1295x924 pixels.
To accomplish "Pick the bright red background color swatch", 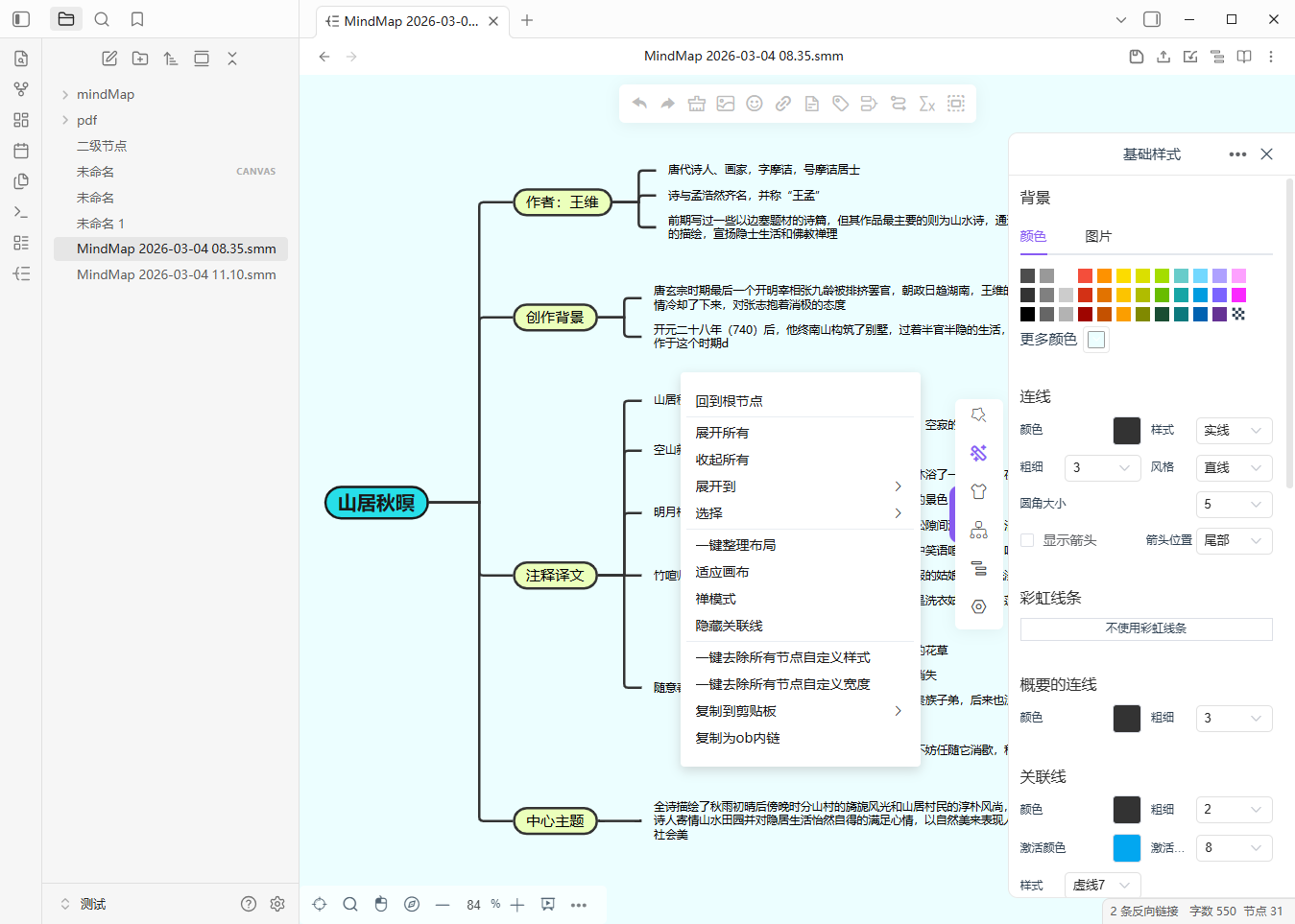I will (1085, 275).
